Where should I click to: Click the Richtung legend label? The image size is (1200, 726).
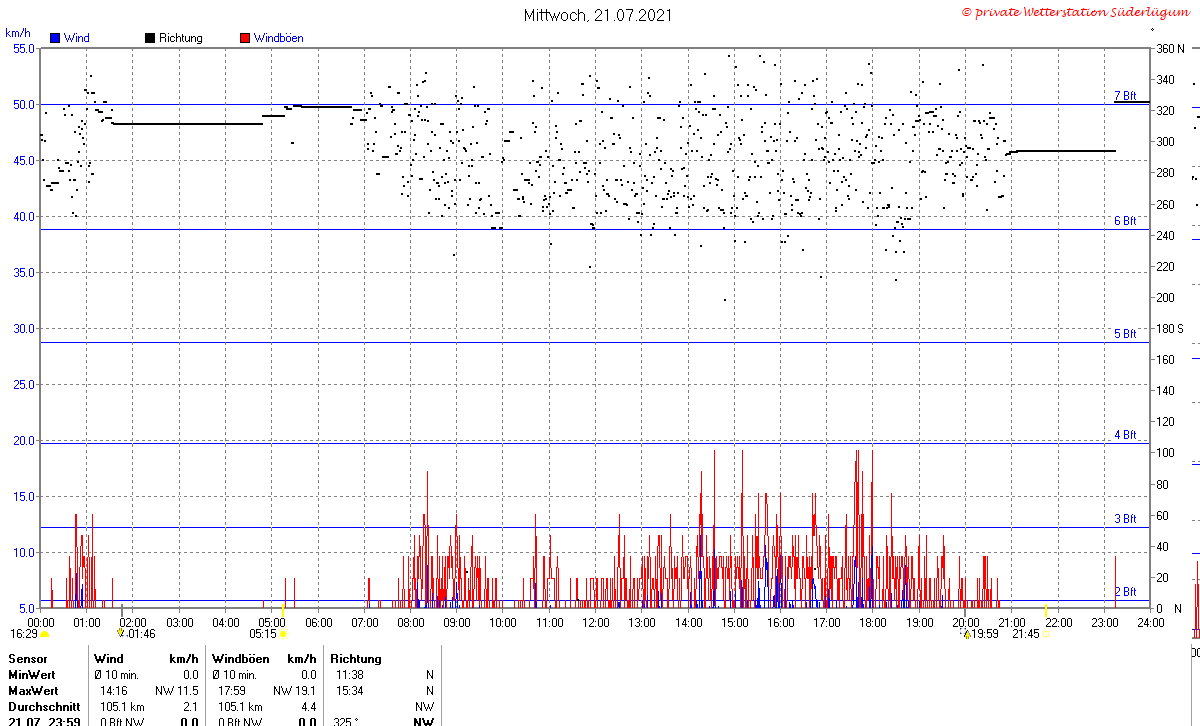click(181, 38)
